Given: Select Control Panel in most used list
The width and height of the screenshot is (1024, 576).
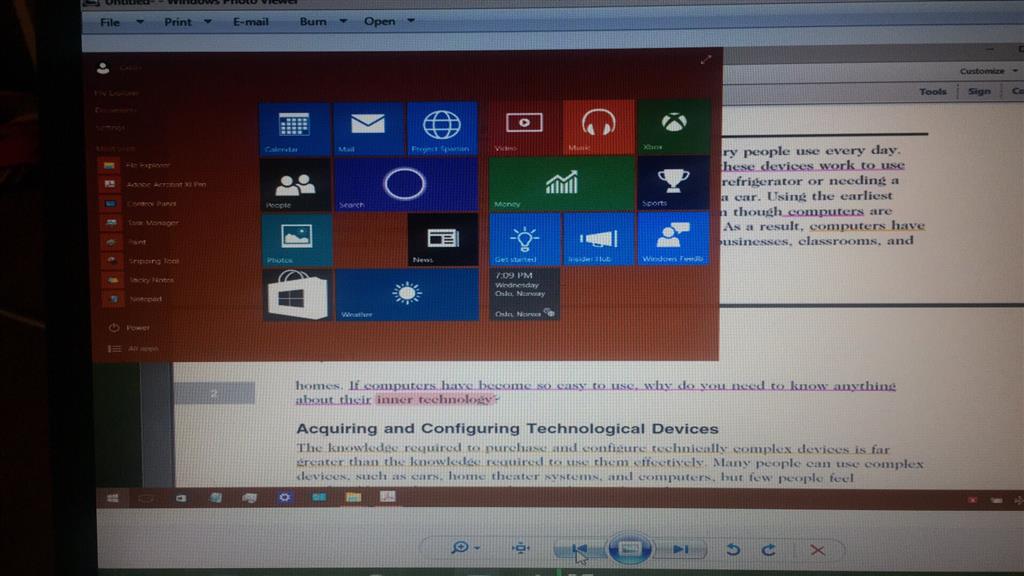Looking at the screenshot, I should coord(139,204).
